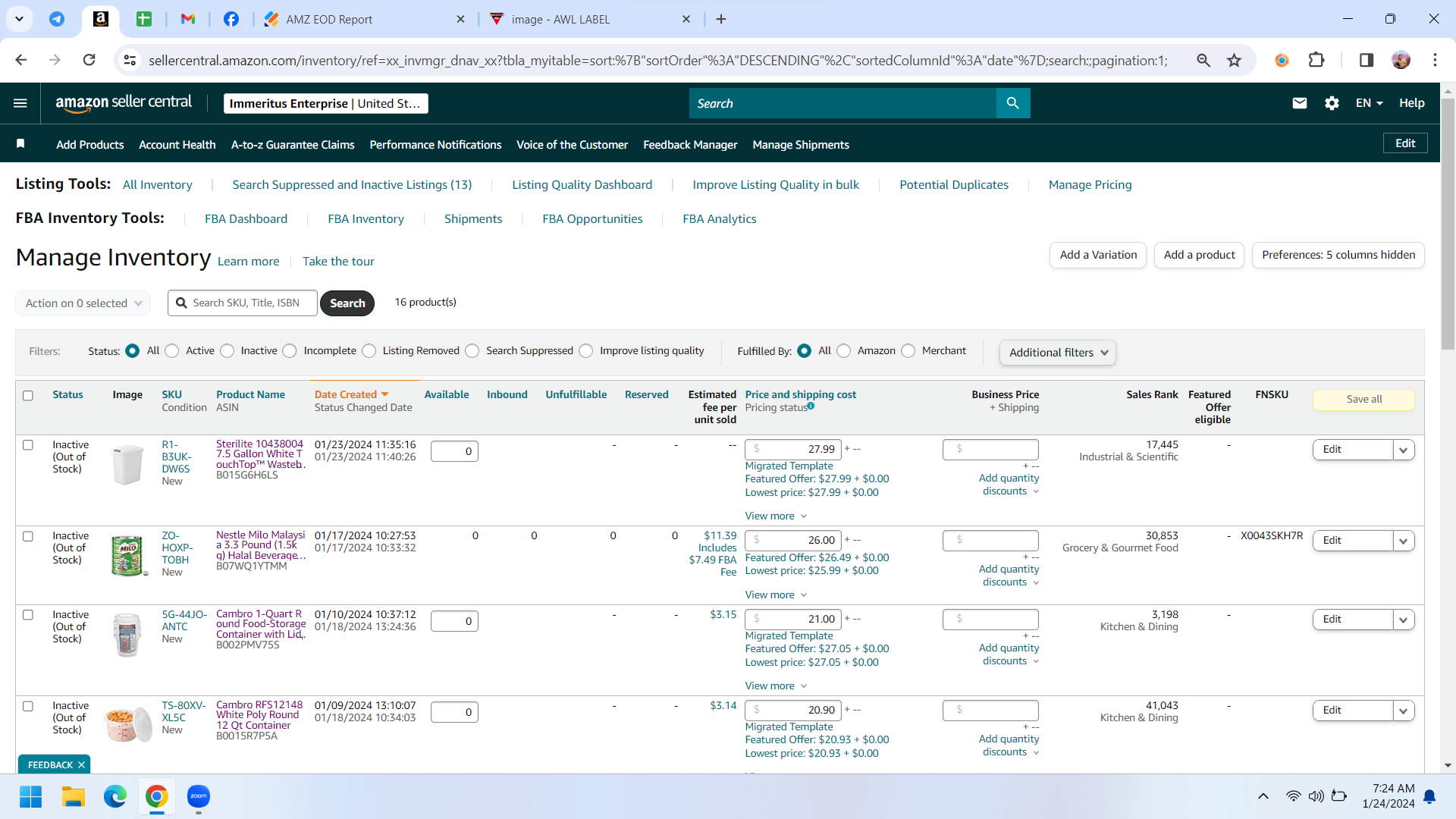Open Manage Shipments in the navigation bar

click(801, 145)
